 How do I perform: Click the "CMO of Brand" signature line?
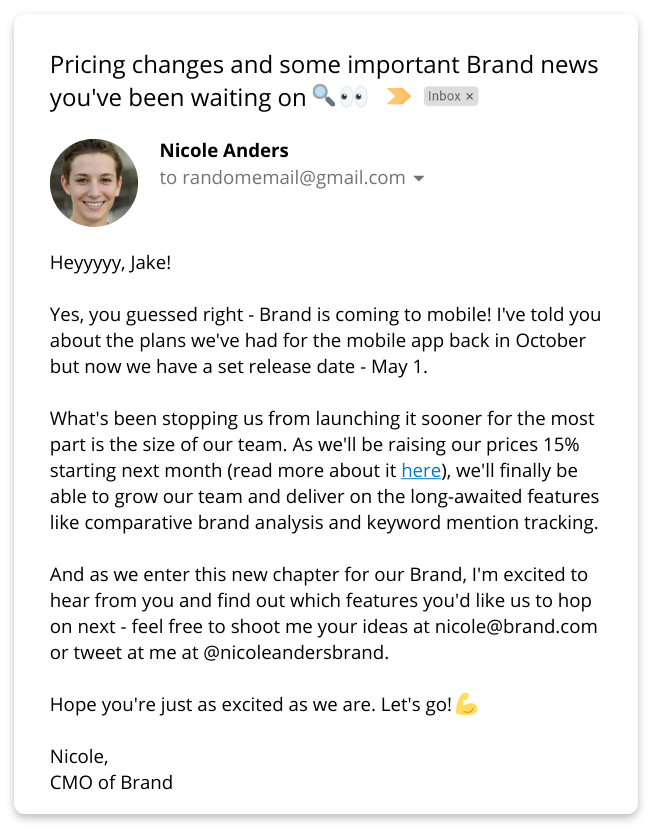click(111, 782)
